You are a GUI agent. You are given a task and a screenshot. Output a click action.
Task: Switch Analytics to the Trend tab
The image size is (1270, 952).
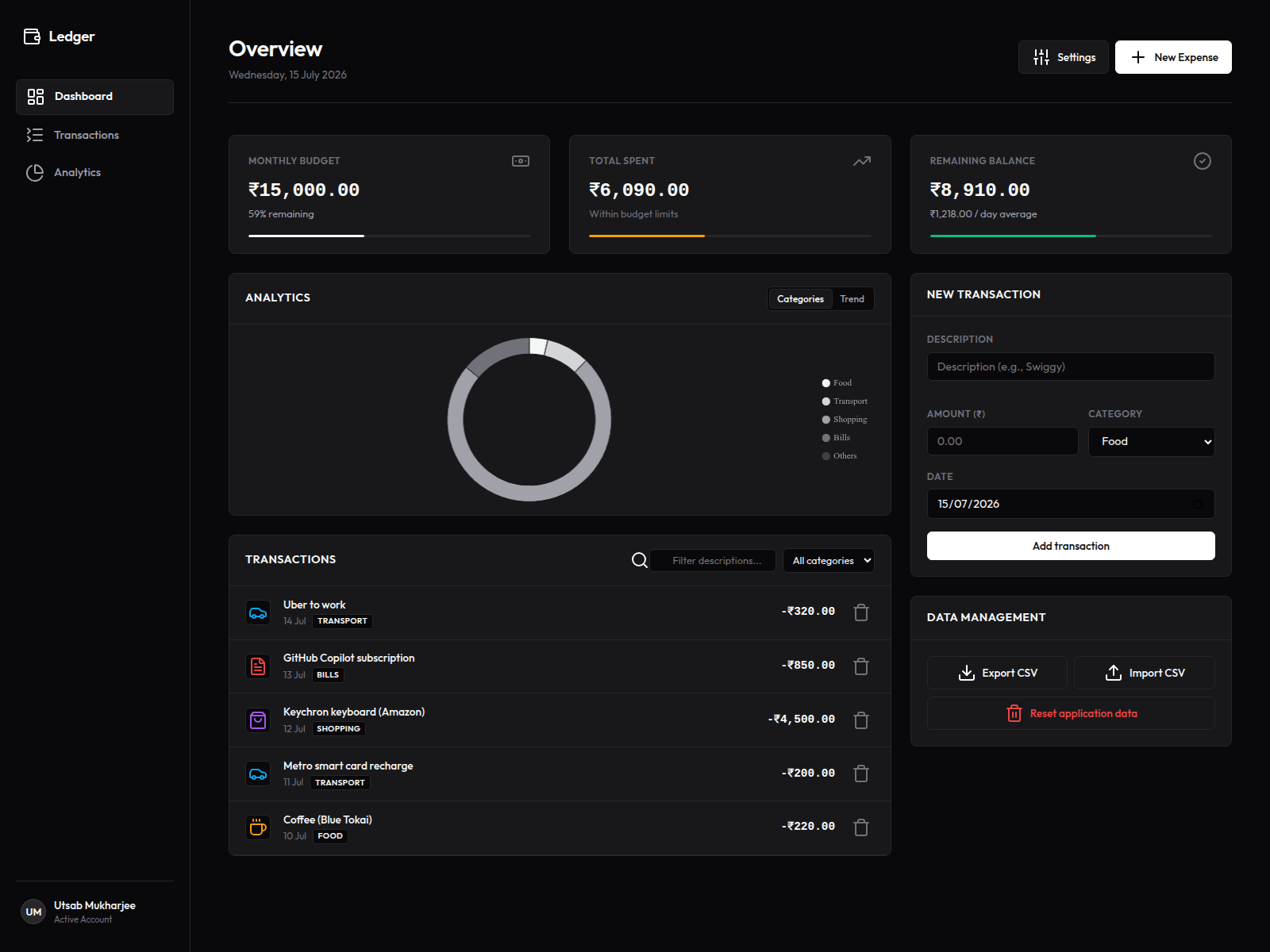[852, 299]
